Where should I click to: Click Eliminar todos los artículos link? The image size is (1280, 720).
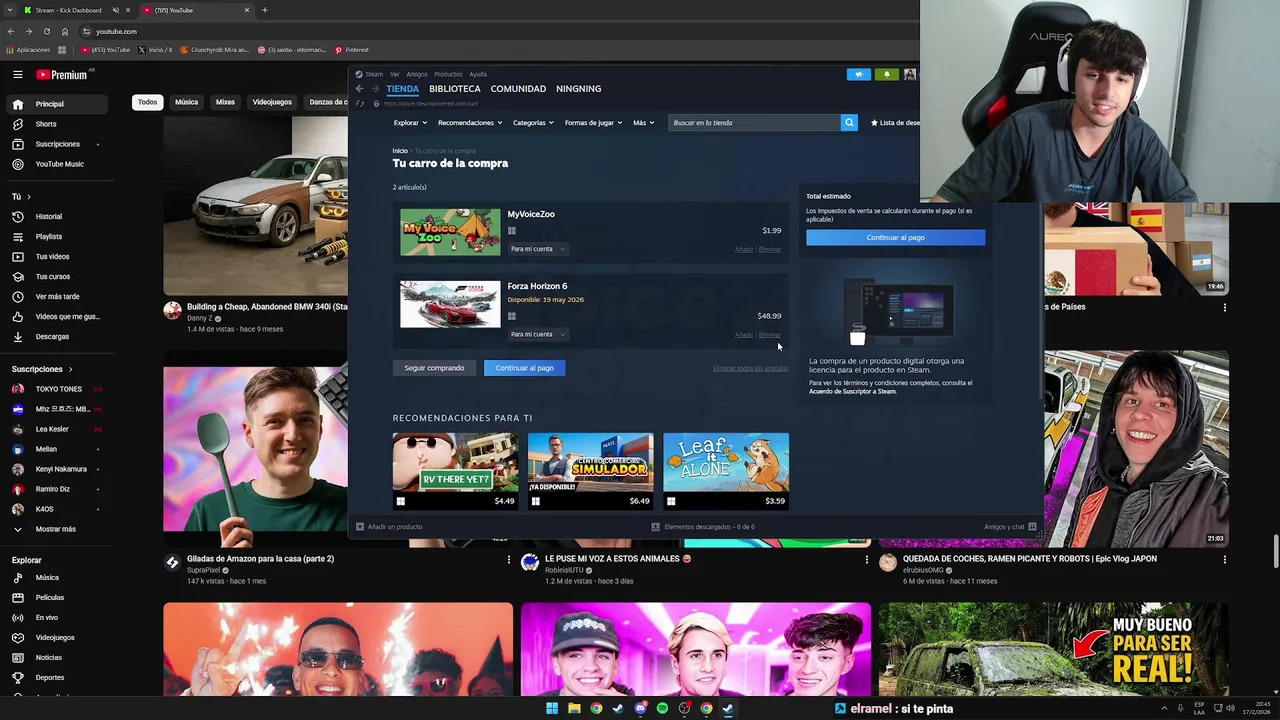point(751,368)
